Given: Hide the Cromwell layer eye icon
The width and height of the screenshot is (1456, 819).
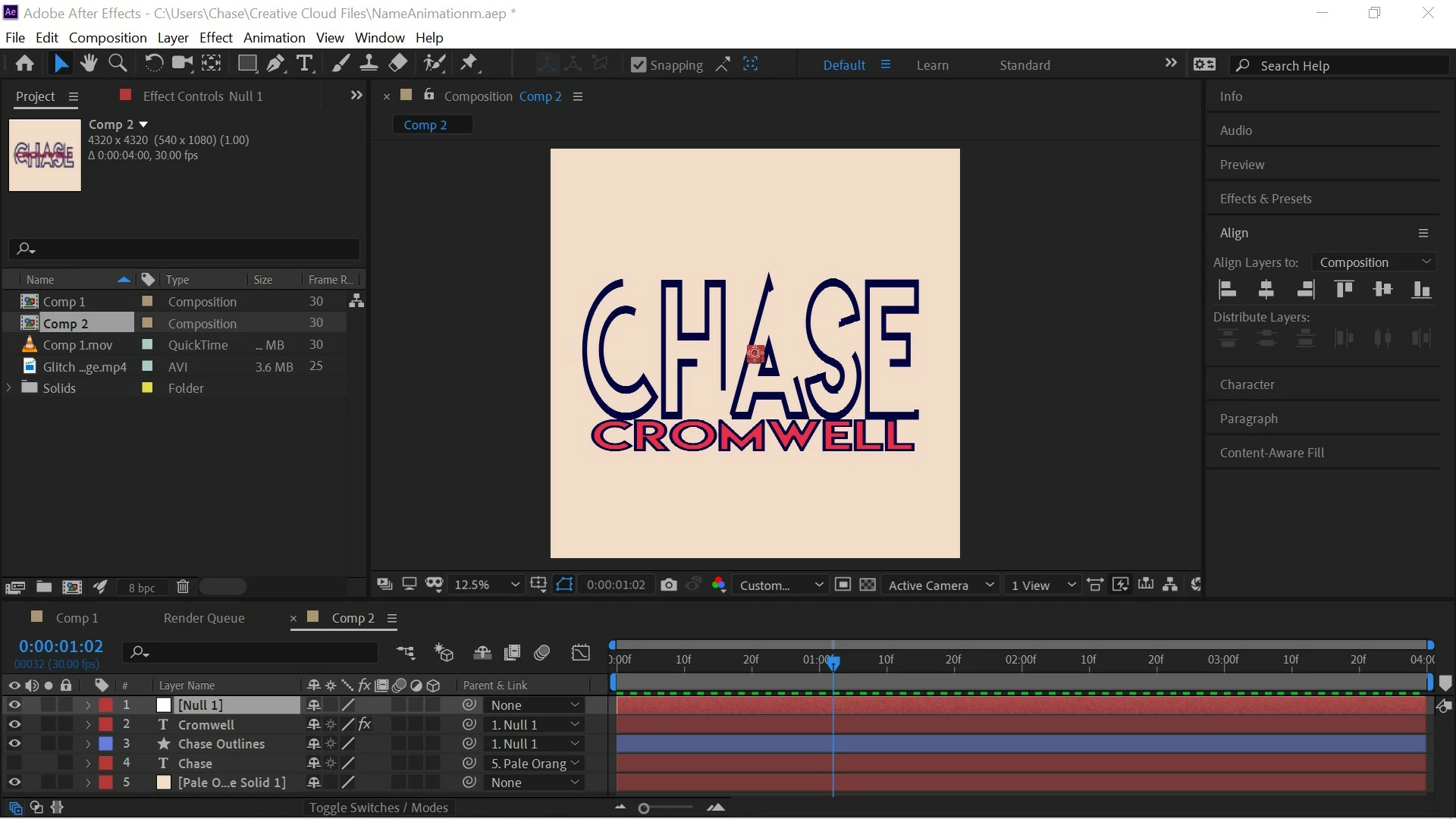Looking at the screenshot, I should pyautogui.click(x=14, y=724).
